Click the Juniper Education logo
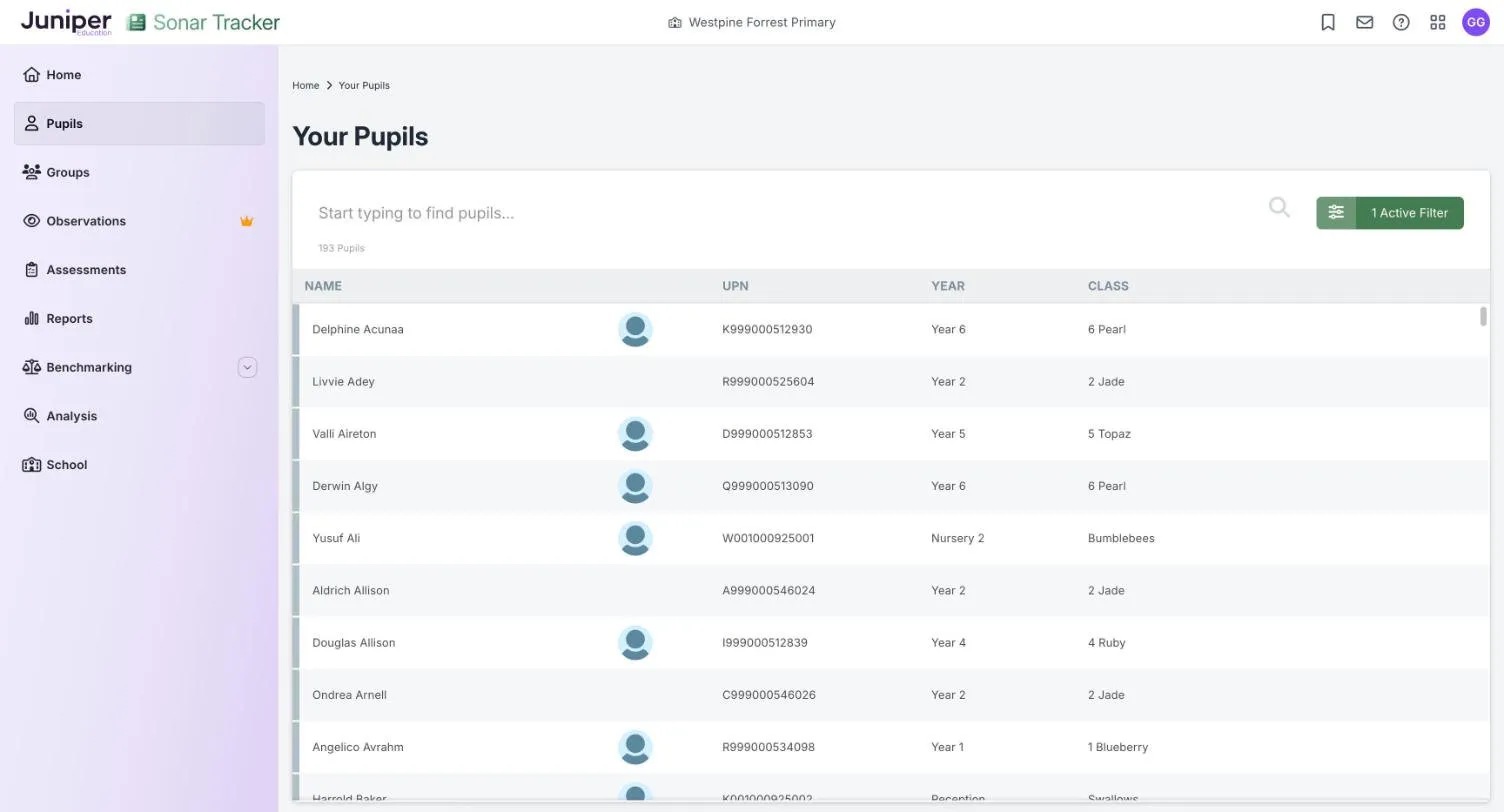 coord(66,22)
